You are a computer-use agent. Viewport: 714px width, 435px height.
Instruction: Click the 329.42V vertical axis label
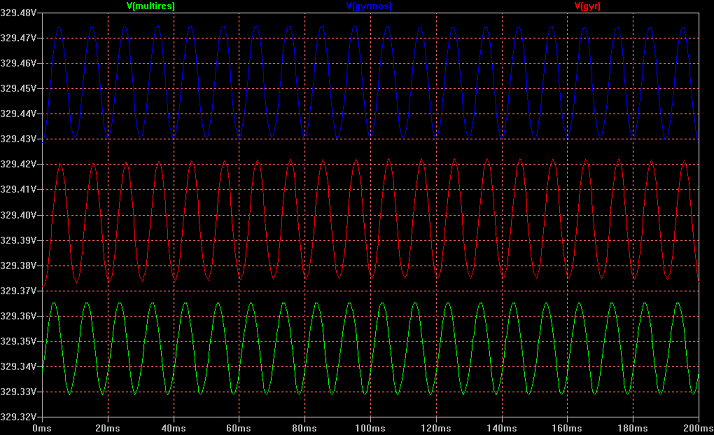19,164
